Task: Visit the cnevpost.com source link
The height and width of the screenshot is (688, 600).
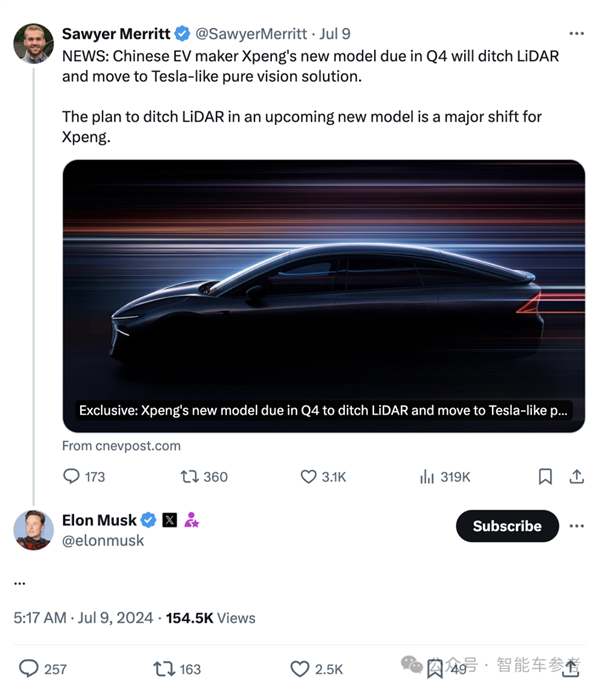Action: (121, 446)
